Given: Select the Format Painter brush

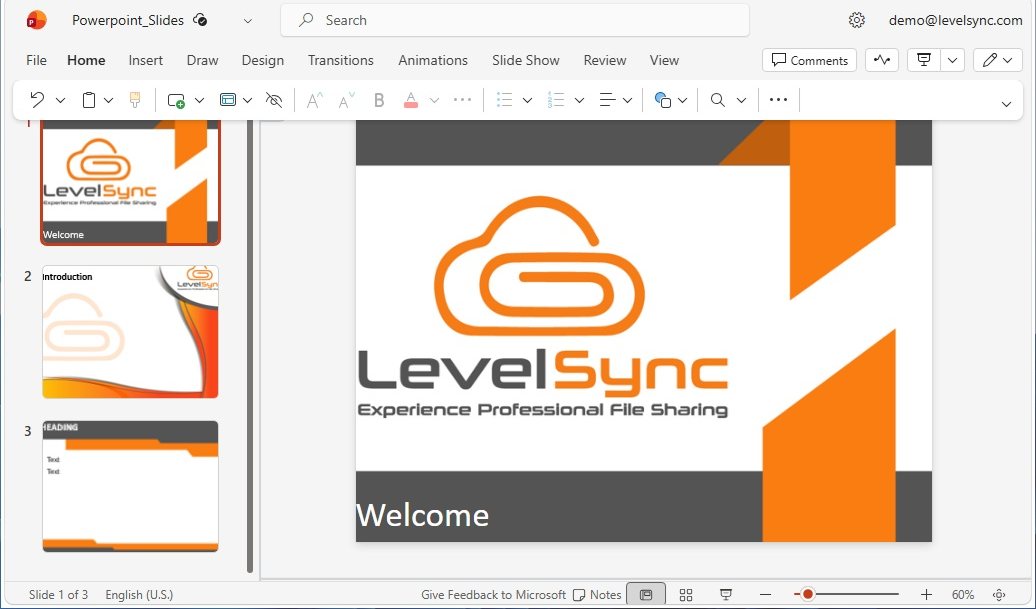Looking at the screenshot, I should [135, 100].
